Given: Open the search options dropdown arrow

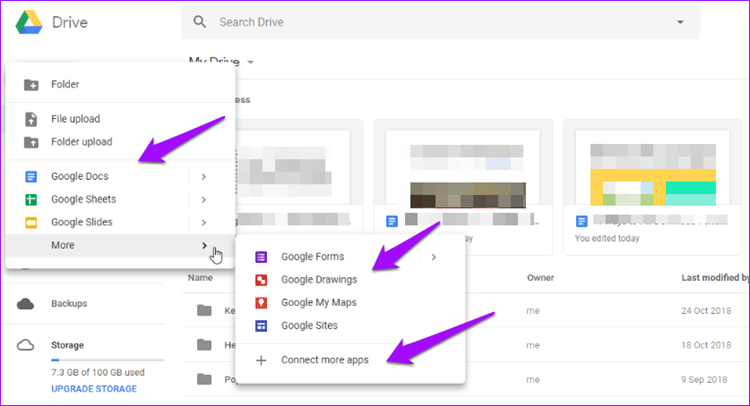Looking at the screenshot, I should pos(680,22).
